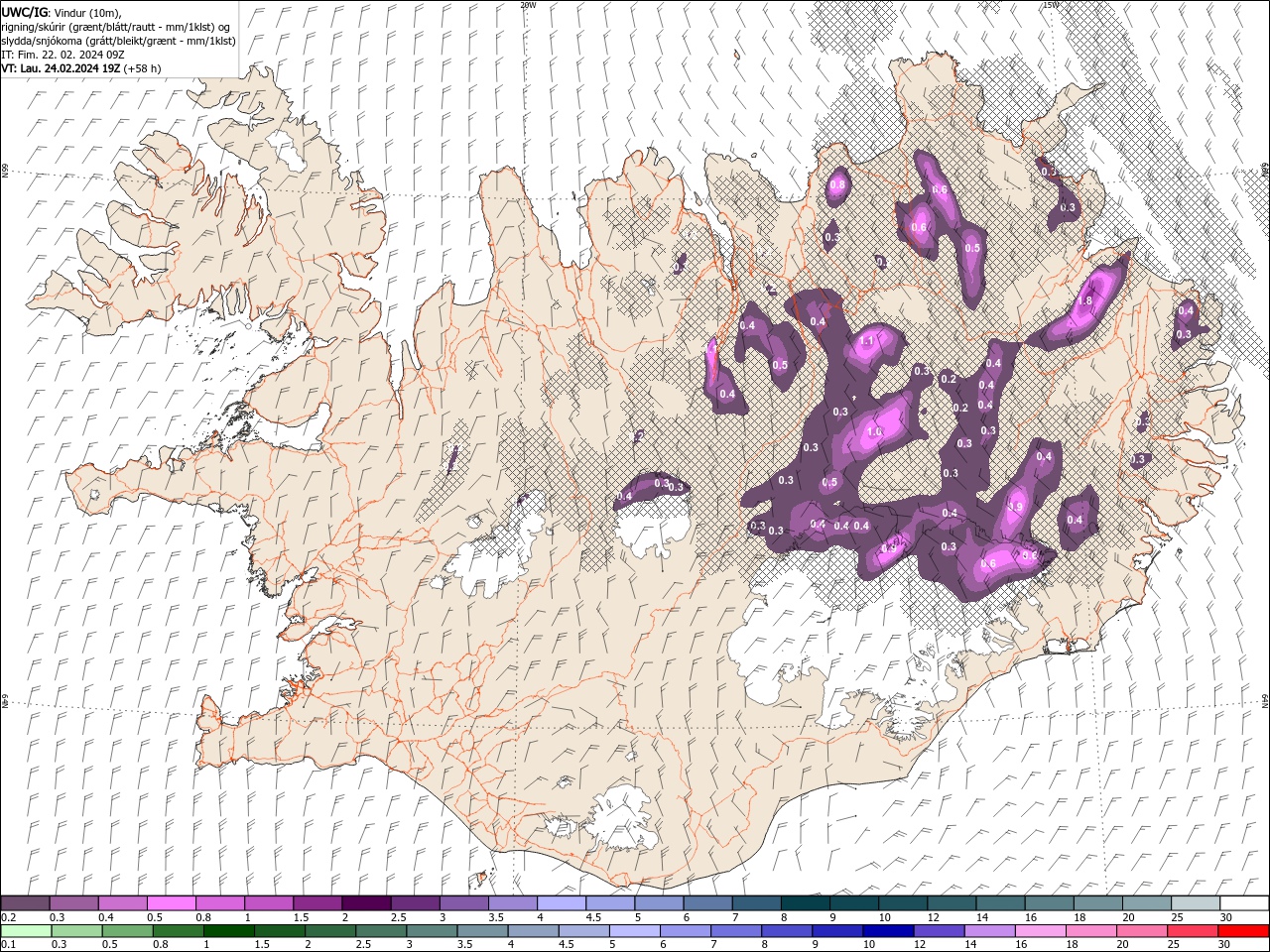Click the snow legend swatch between 6 and 7
The image size is (1270, 952).
coord(707,903)
